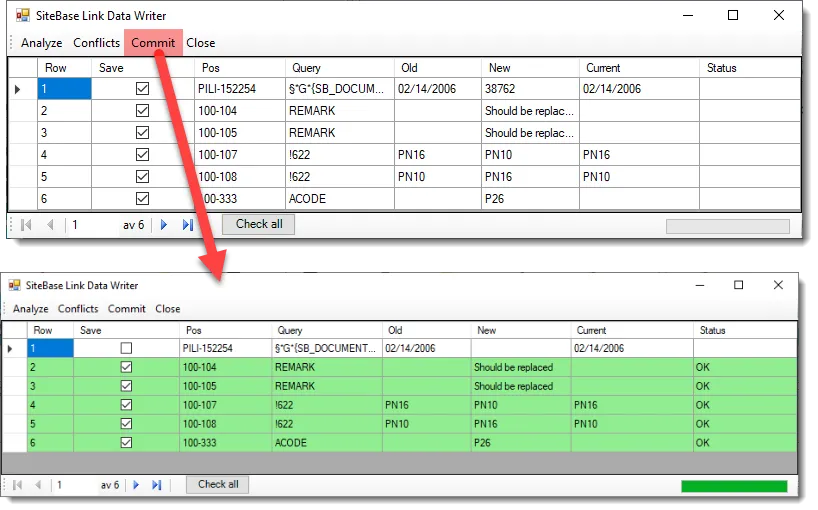
Task: Uncheck Save for 100-107 in upper window
Action: 142,154
